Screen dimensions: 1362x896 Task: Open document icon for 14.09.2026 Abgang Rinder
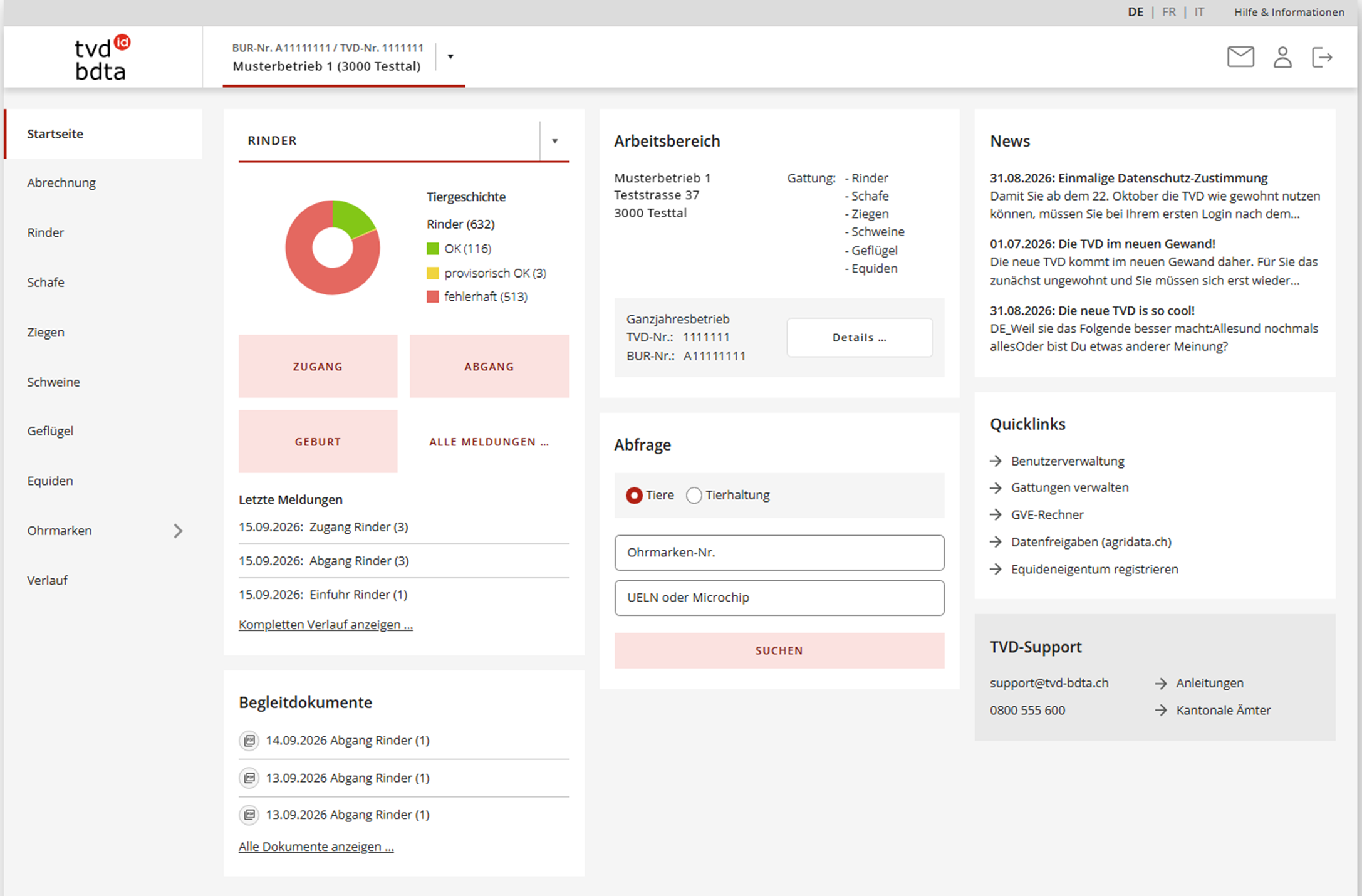tap(249, 741)
